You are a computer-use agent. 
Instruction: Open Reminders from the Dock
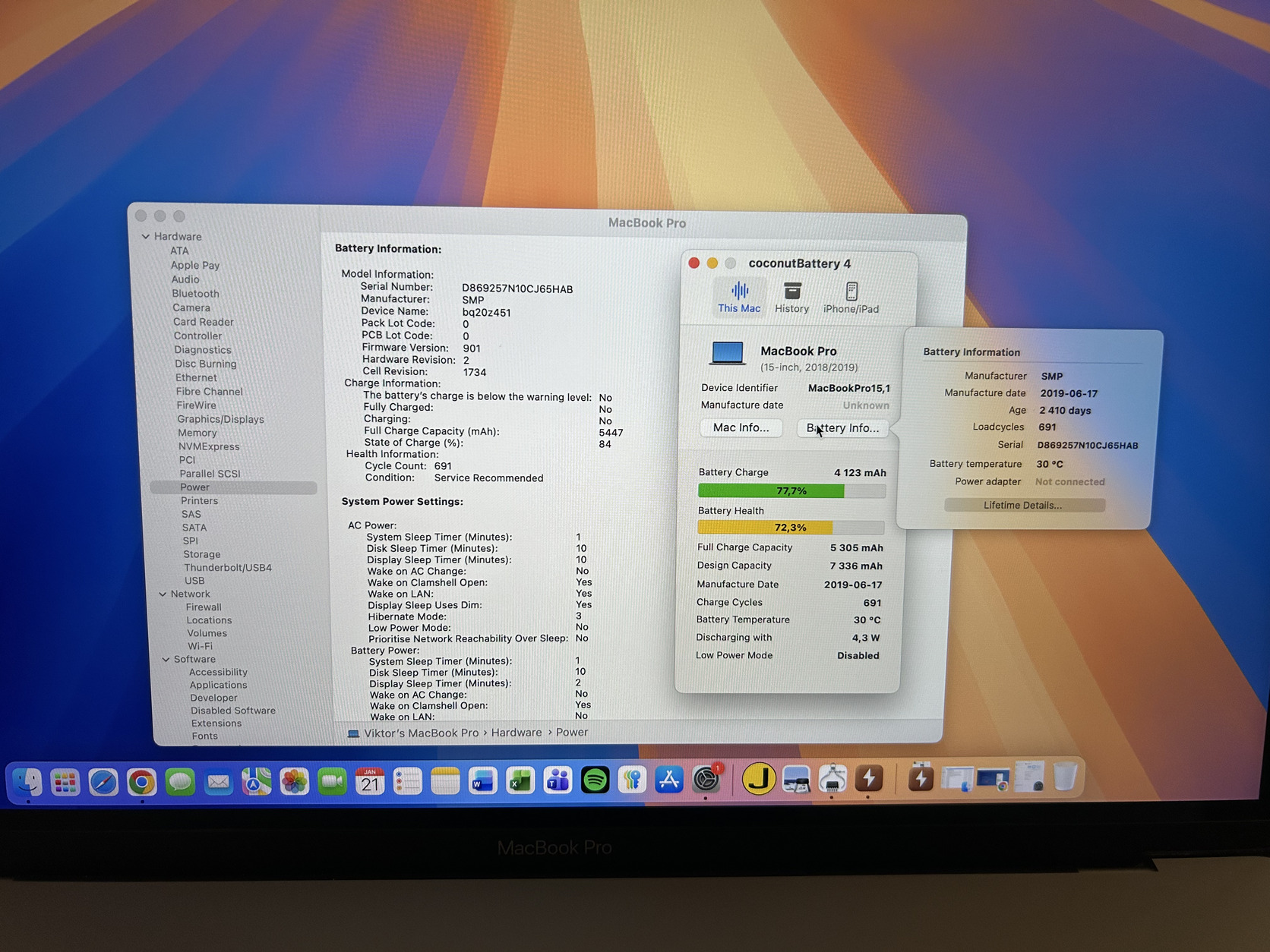408,780
